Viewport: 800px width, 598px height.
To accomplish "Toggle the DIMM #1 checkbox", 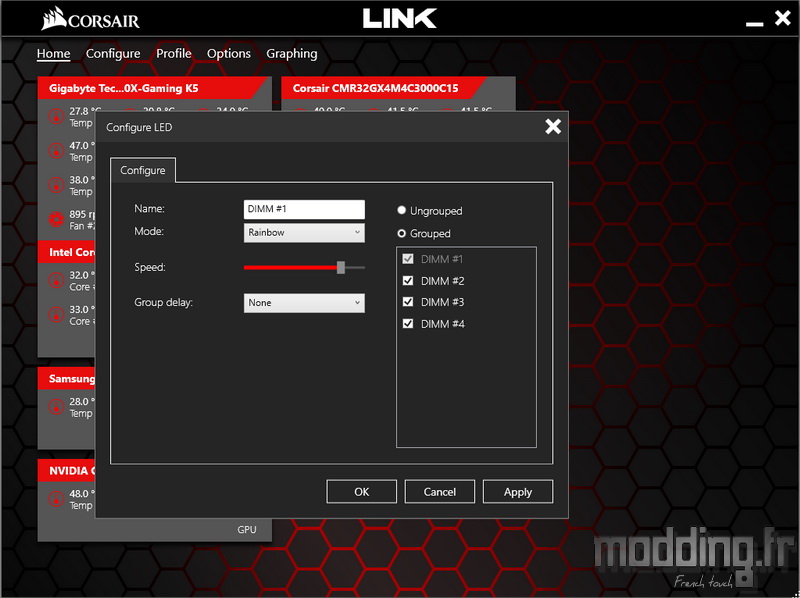I will (x=408, y=259).
